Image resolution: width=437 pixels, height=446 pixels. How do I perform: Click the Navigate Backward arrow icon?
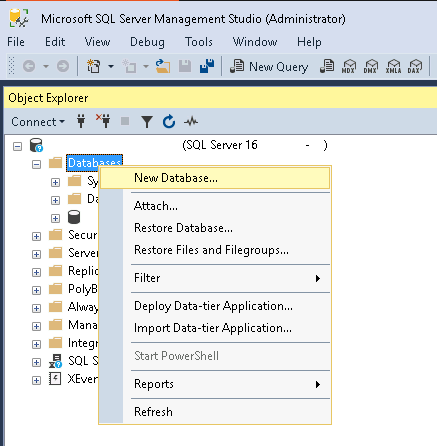29,66
